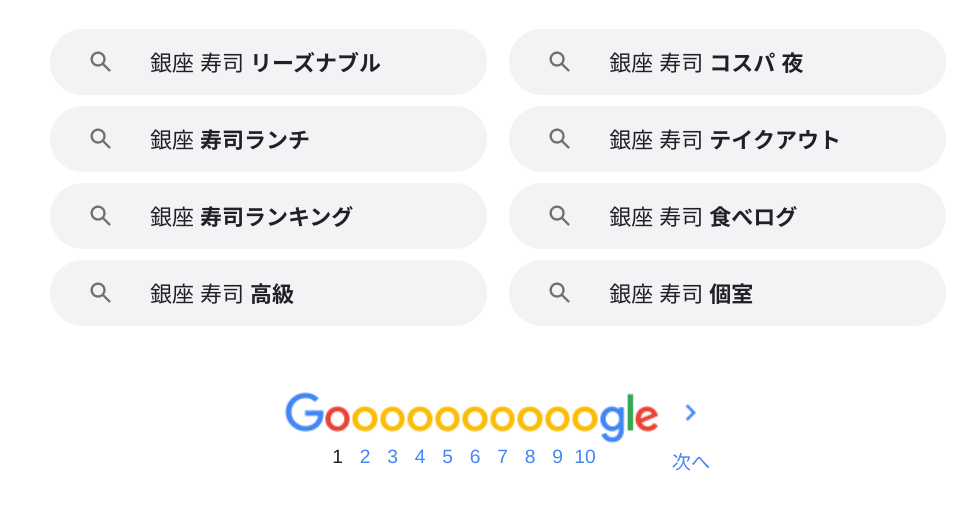Select related search 銀座 寿司 リーズナブル
Image resolution: width=979 pixels, height=507 pixels.
[265, 63]
